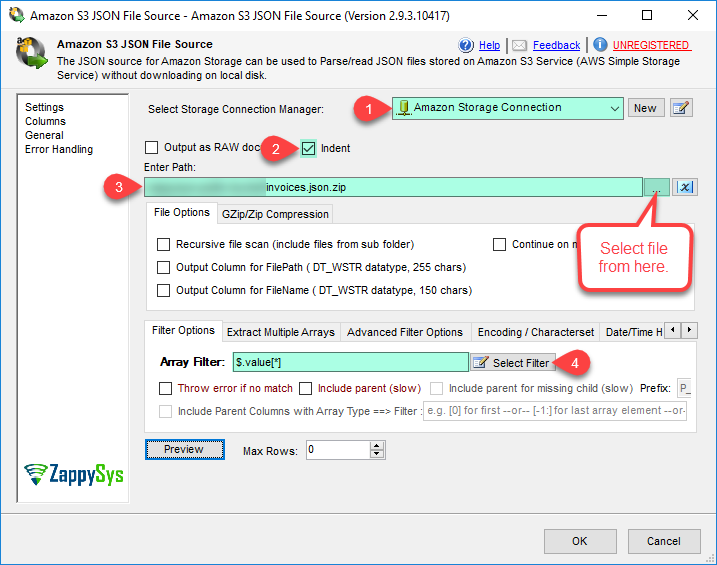717x565 pixels.
Task: Open the Feedback link
Action: 556,45
